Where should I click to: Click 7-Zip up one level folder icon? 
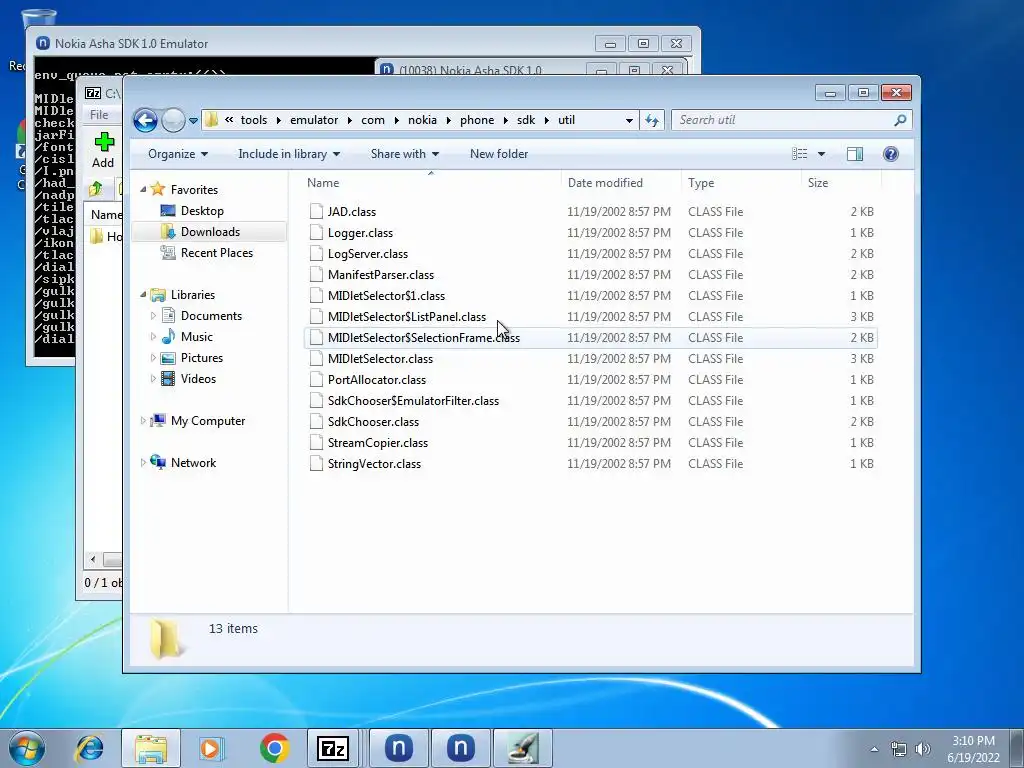tap(95, 189)
